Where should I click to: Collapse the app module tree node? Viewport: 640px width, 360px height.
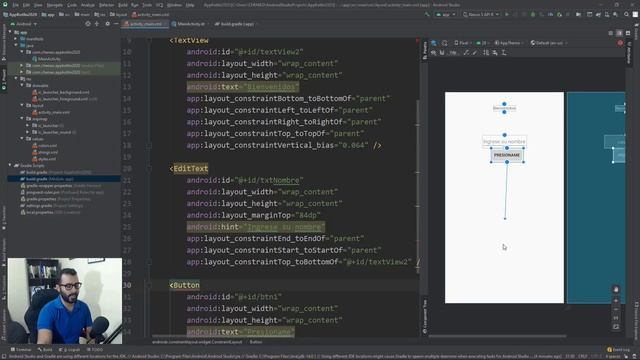[x=11, y=32]
